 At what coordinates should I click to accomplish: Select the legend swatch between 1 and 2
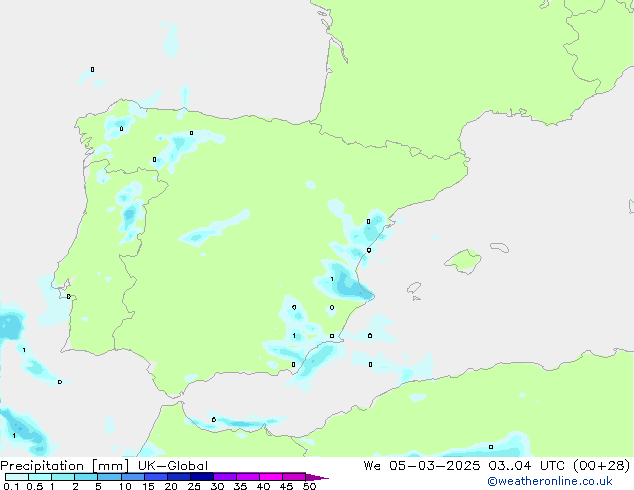(63, 477)
